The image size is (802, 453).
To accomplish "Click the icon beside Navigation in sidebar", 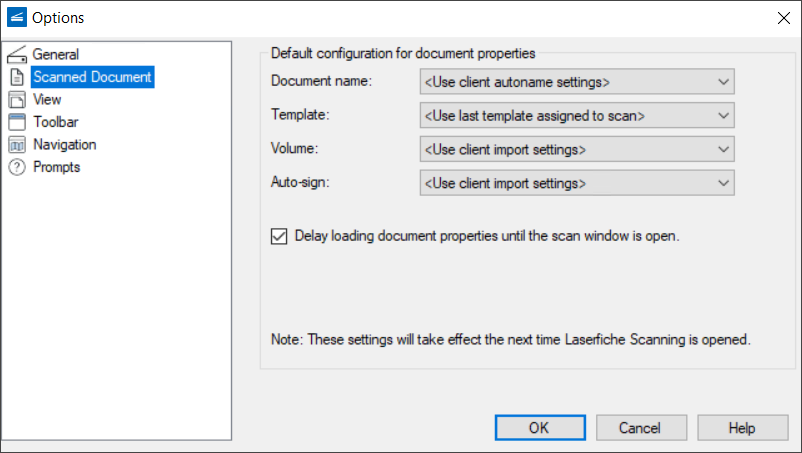I will (x=16, y=145).
